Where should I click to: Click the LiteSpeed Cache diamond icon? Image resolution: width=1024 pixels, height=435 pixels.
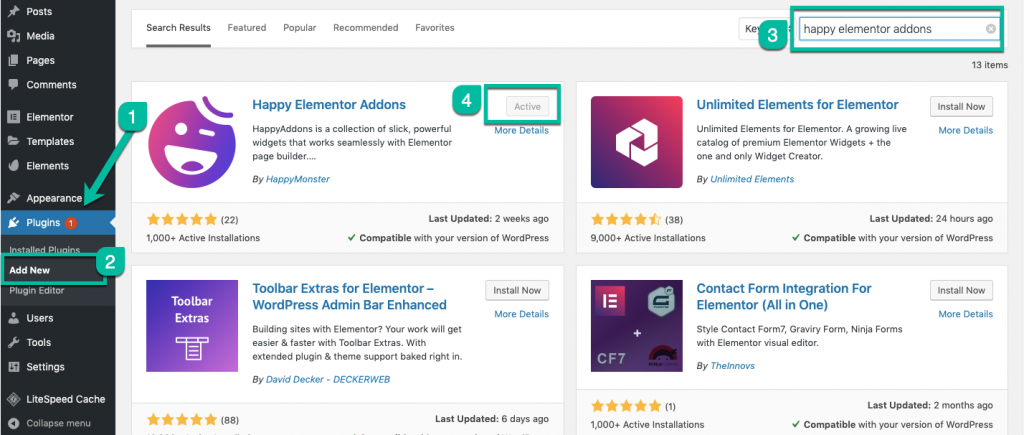coord(13,399)
